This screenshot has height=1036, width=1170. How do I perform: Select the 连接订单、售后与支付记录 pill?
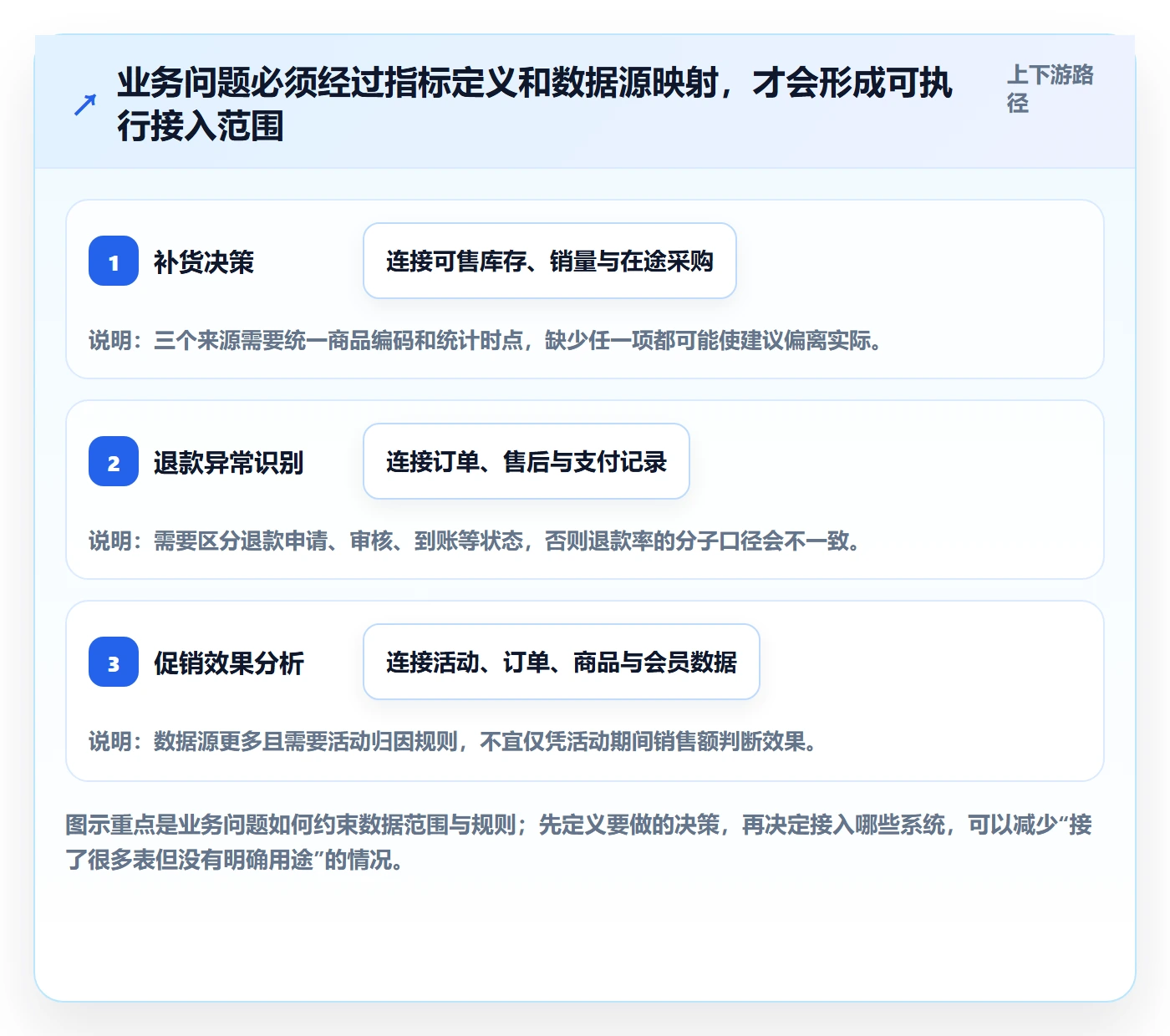pyautogui.click(x=526, y=461)
